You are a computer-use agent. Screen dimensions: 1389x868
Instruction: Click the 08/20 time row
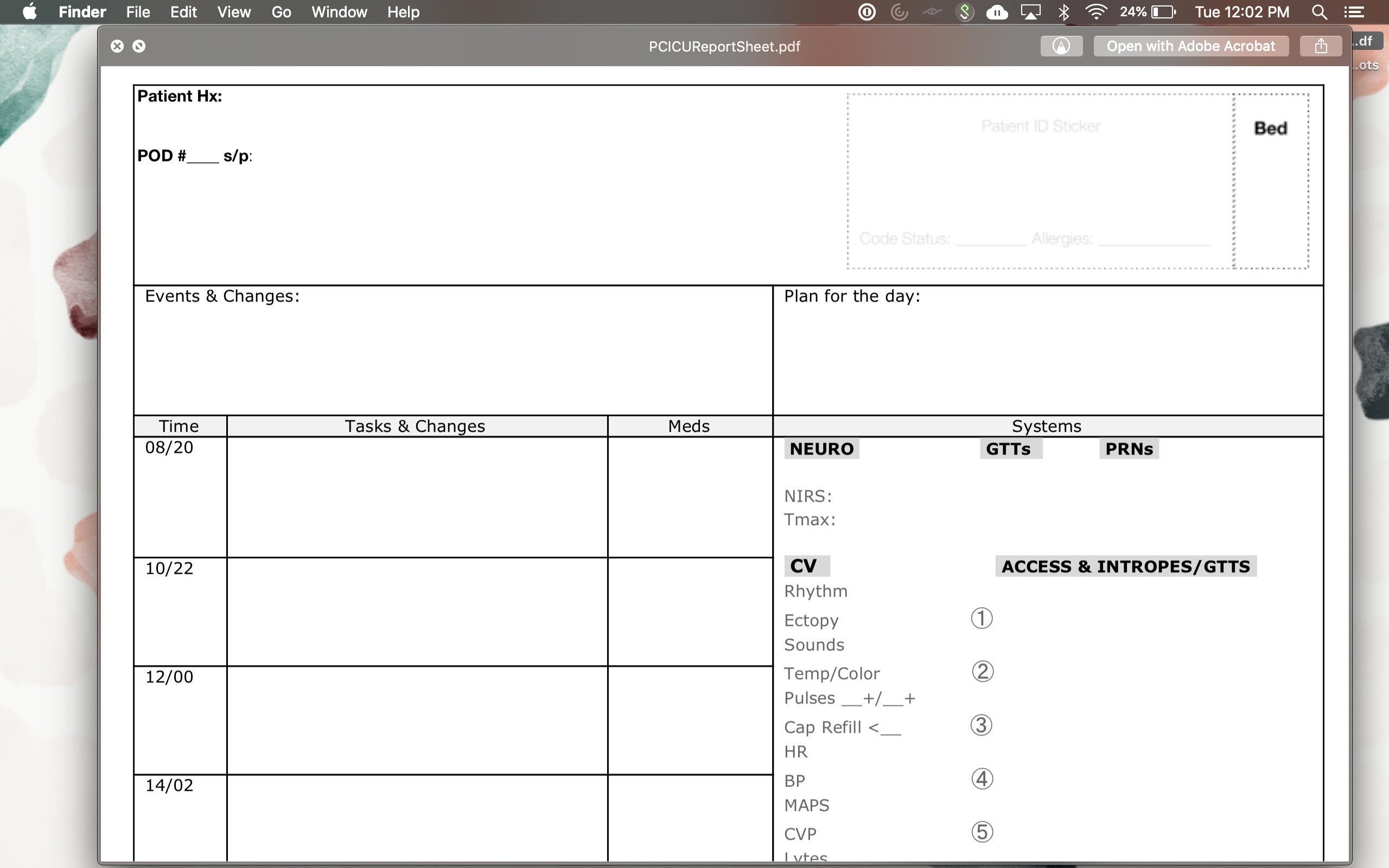(169, 447)
